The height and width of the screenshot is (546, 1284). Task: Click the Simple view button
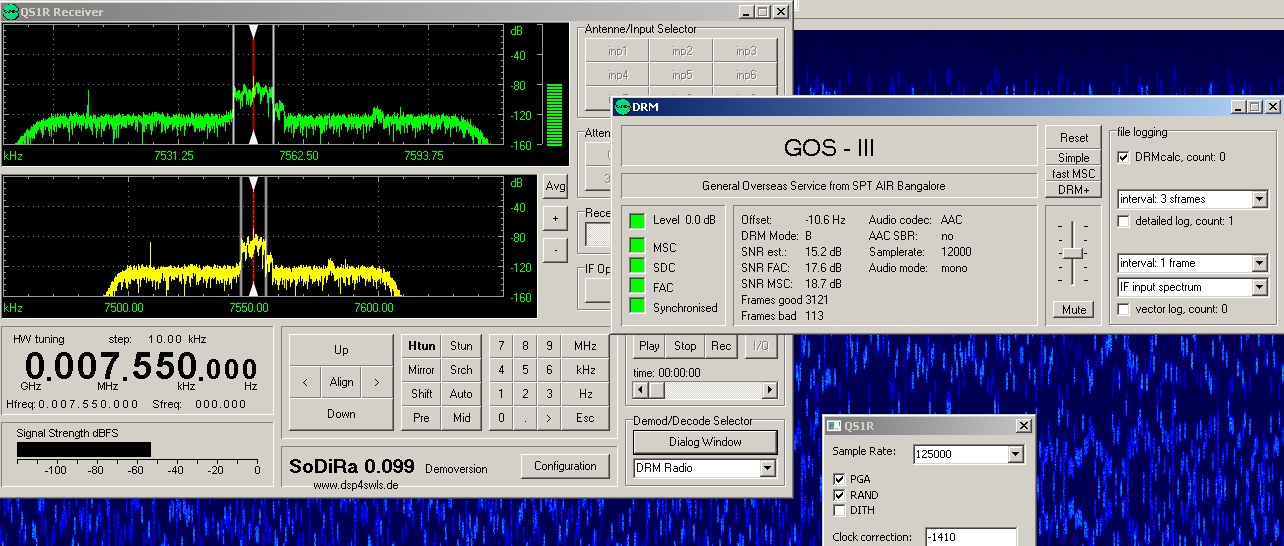point(1074,158)
